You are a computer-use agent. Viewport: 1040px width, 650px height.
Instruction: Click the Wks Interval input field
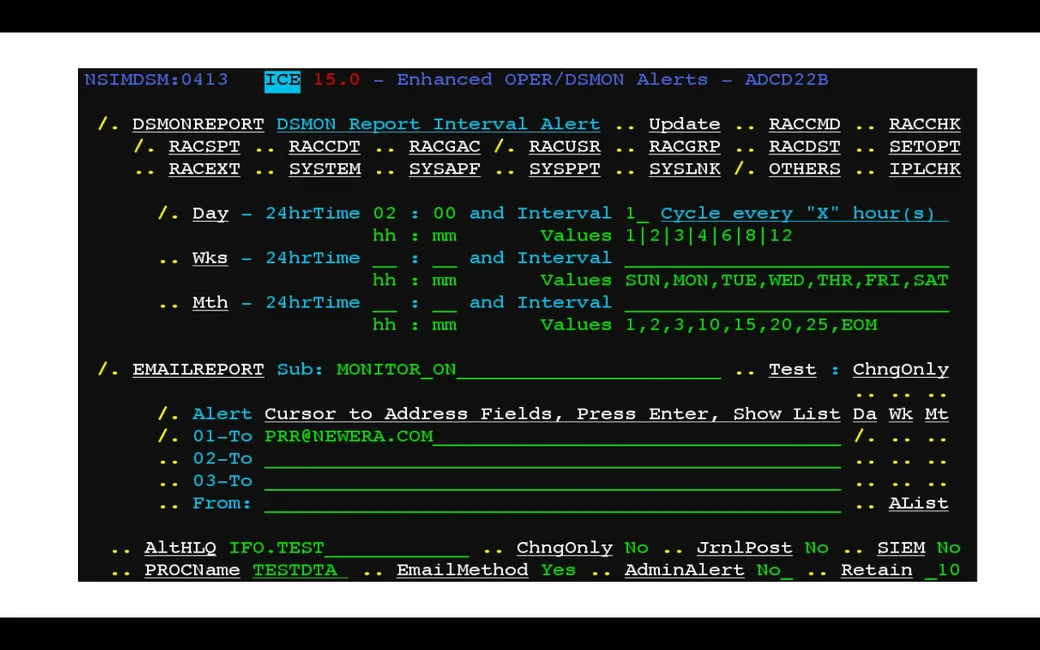(x=787, y=259)
